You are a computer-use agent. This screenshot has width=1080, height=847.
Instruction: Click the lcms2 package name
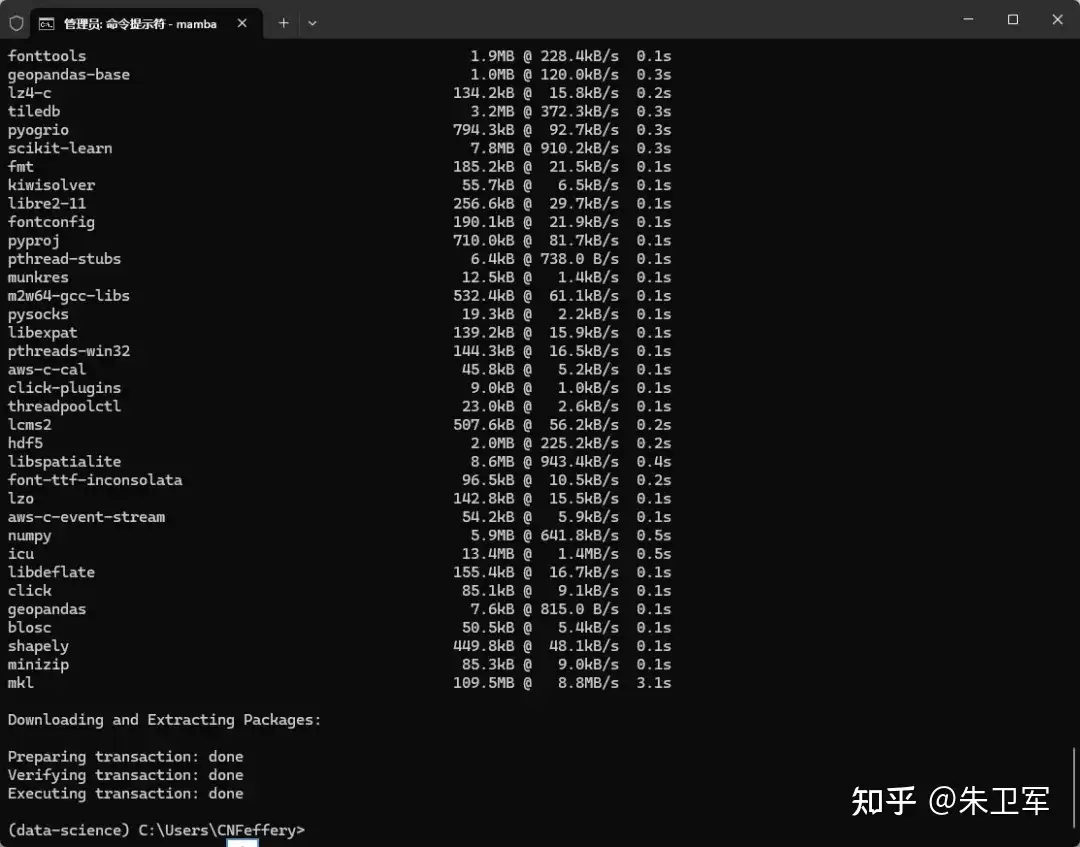pos(29,425)
